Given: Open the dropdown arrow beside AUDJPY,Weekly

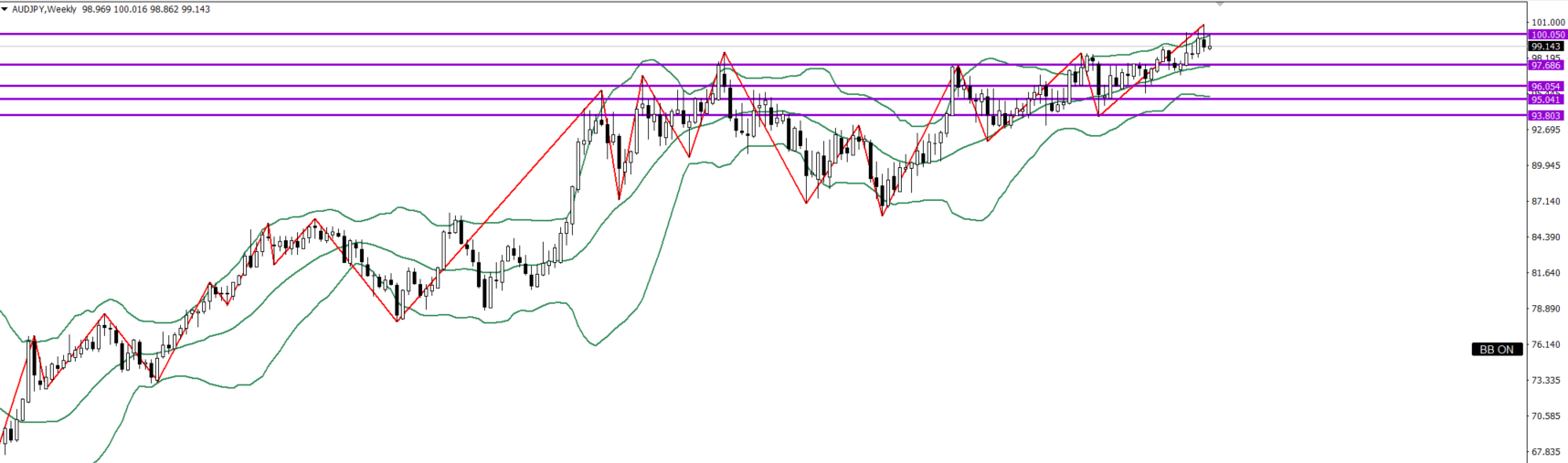Looking at the screenshot, I should (x=5, y=9).
